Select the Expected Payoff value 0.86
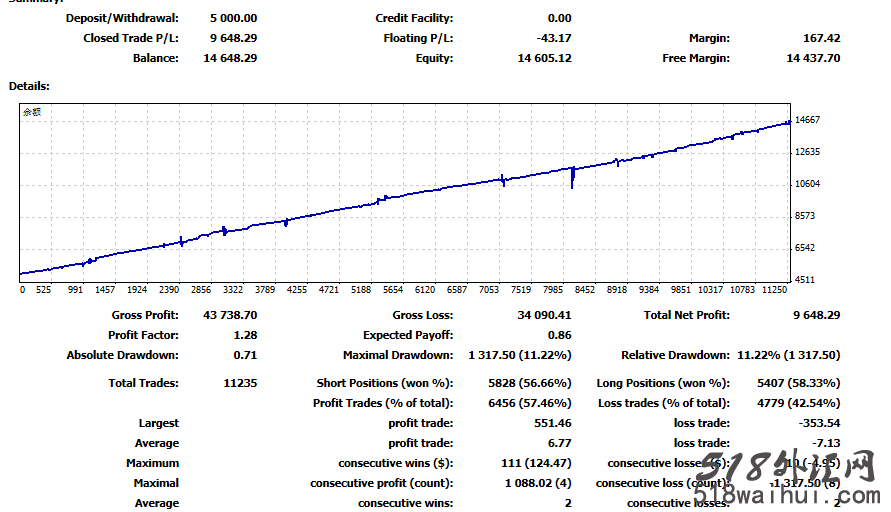891x512 pixels. point(560,335)
